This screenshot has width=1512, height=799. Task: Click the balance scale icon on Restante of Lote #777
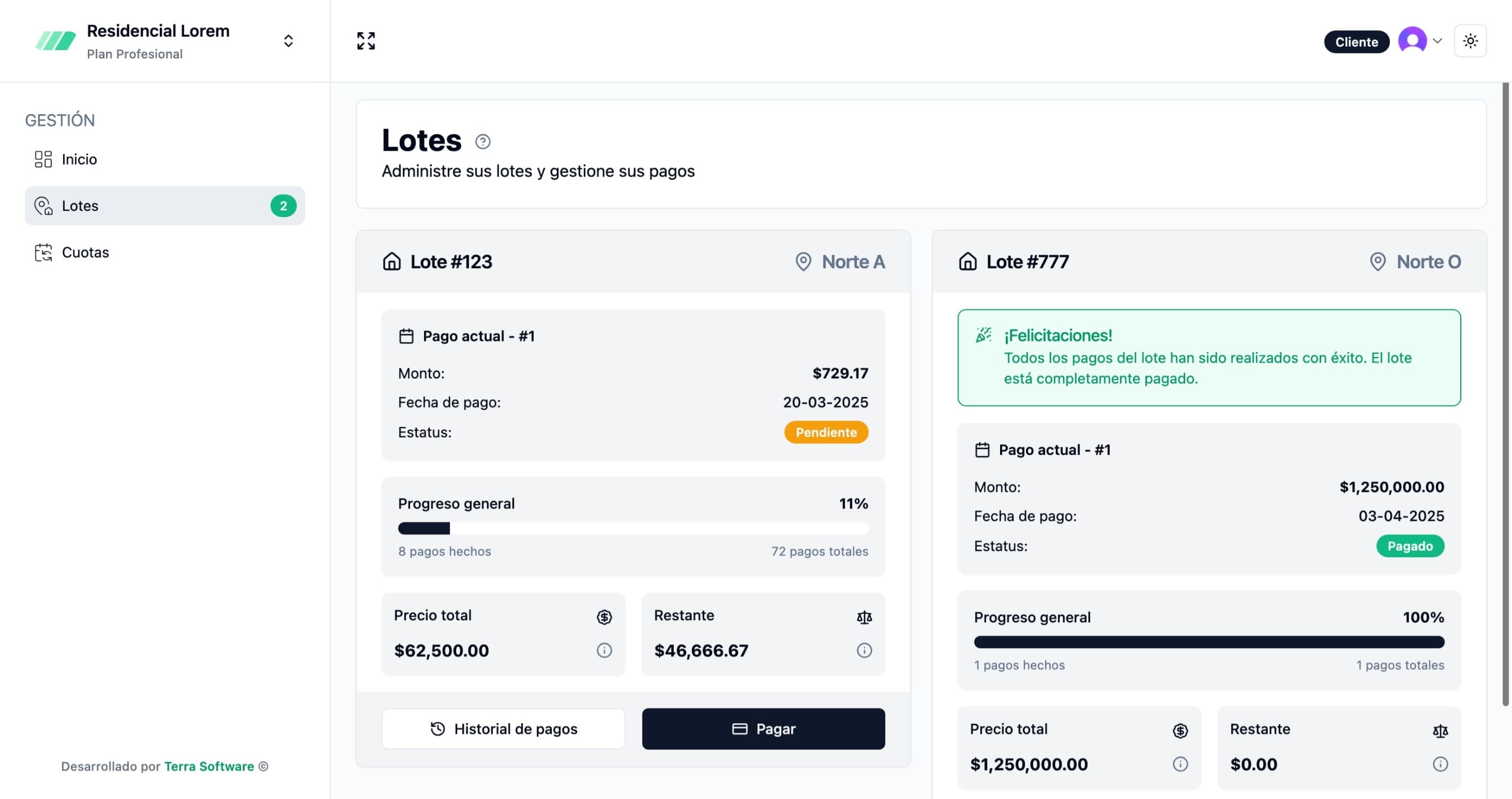[x=1440, y=731]
